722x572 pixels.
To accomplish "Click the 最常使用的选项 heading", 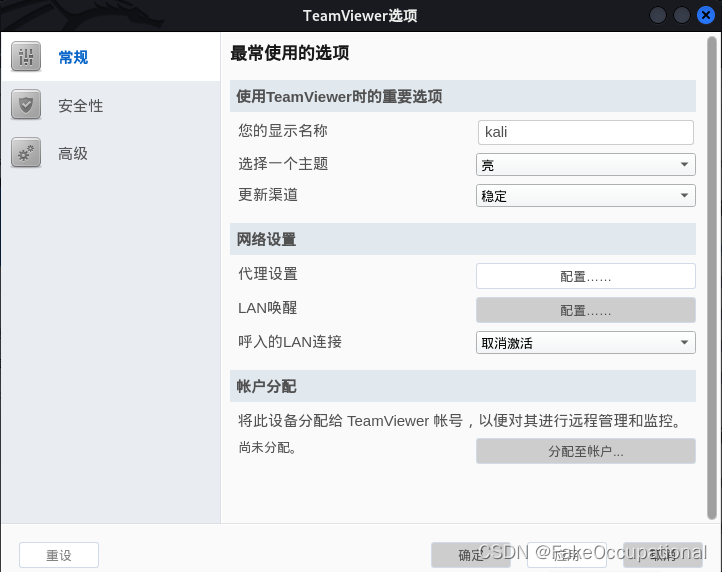I will coord(290,53).
